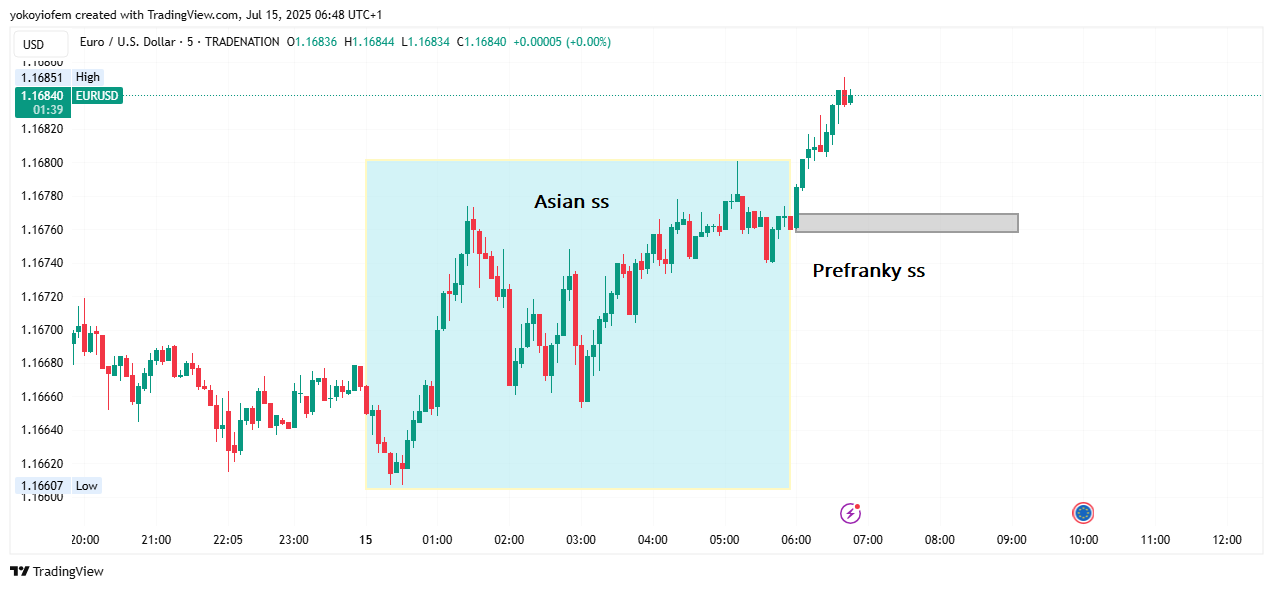Click the 'Prefranky ss' text annotation
Screen dimensions: 1273x589
click(x=868, y=270)
